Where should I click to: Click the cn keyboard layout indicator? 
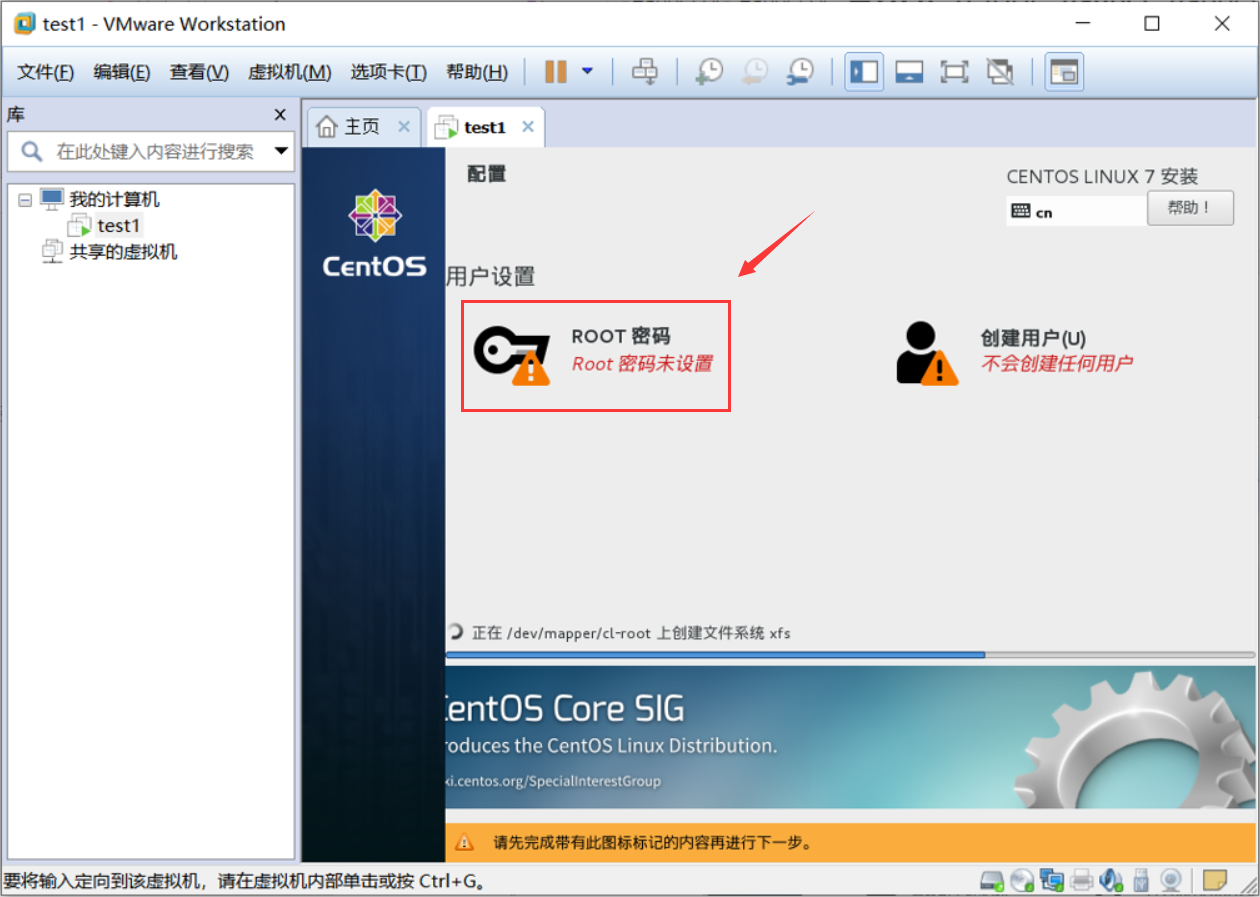(1077, 211)
